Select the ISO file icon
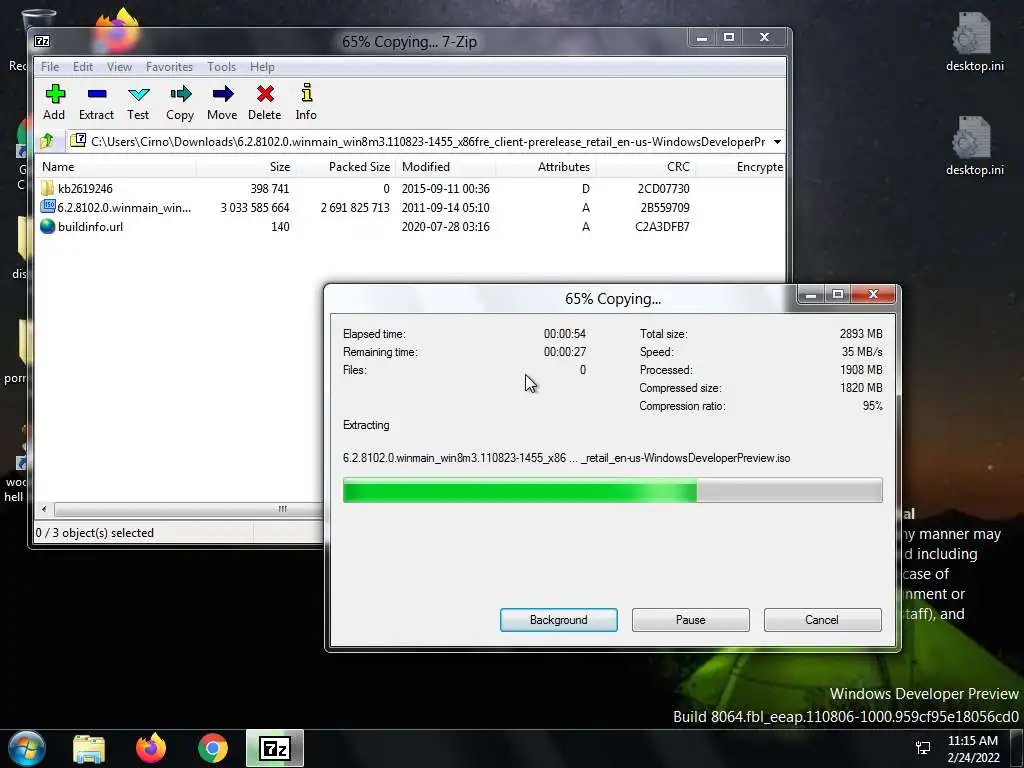1024x768 pixels. tap(48, 207)
